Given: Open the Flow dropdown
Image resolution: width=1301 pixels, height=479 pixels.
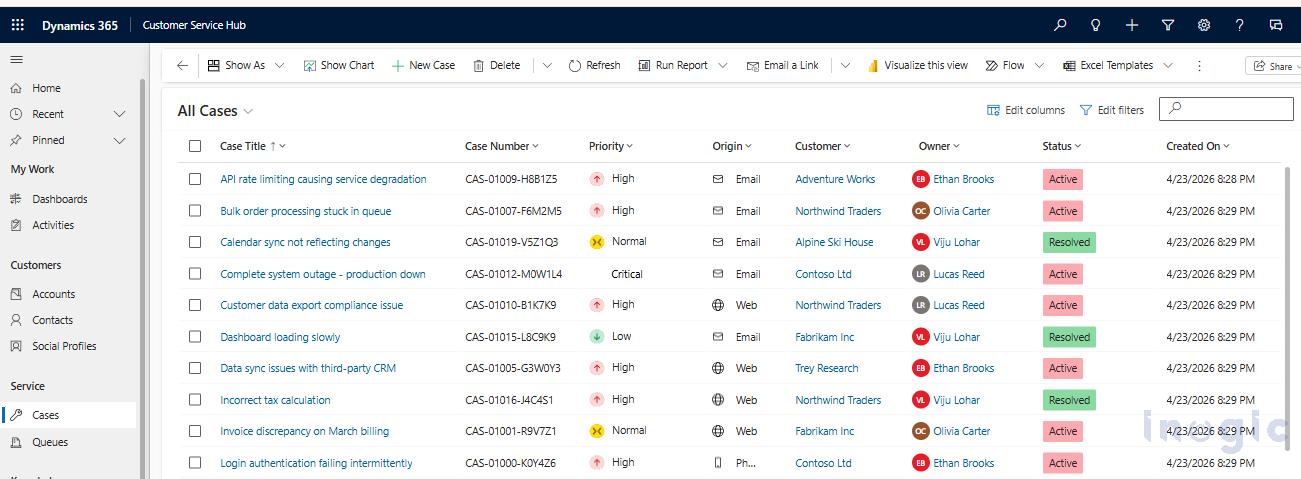Looking at the screenshot, I should pyautogui.click(x=1039, y=66).
